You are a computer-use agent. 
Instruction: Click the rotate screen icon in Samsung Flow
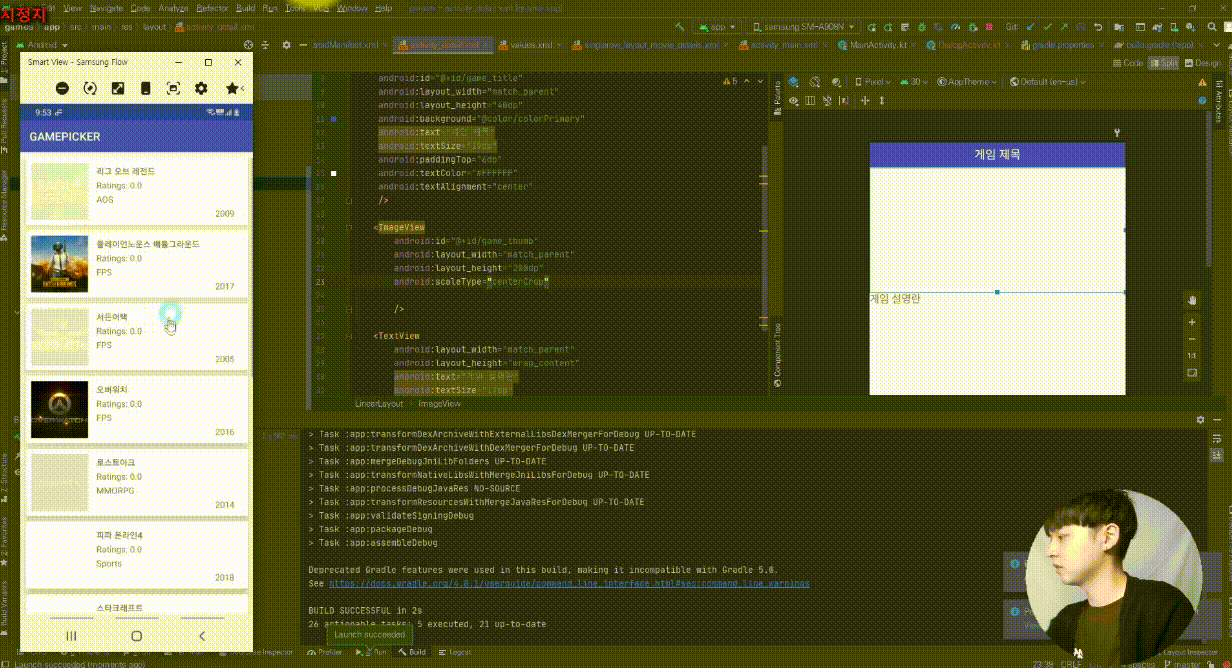coord(90,89)
